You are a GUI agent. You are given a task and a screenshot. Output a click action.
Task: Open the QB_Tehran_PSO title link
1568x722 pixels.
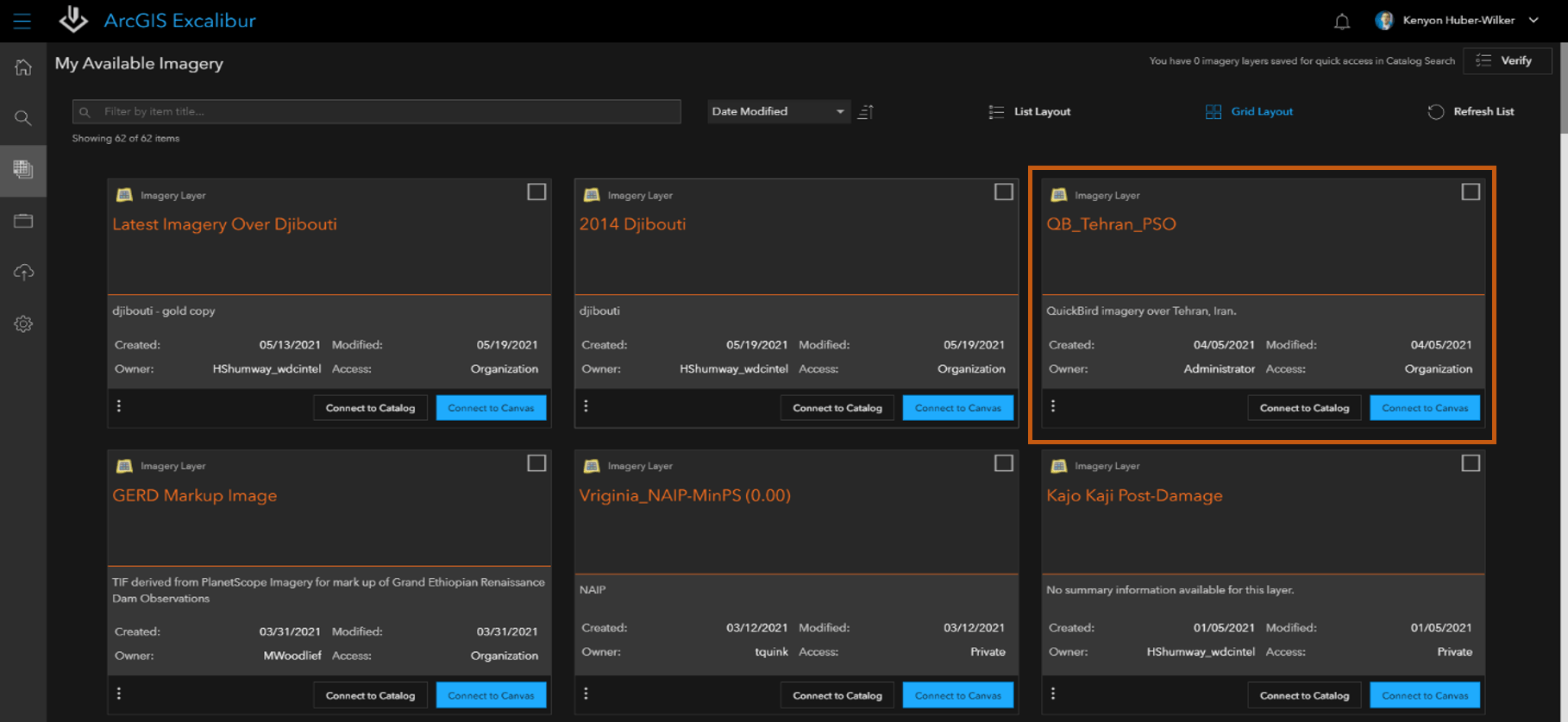click(1111, 224)
